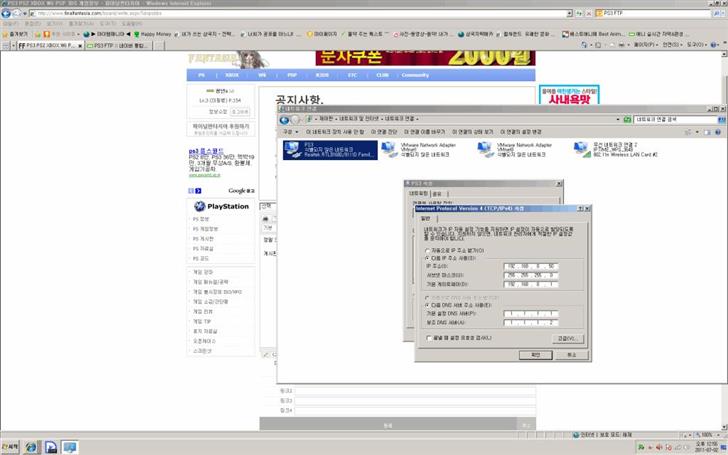Select the 802.11n Wireless LAN connection icon
728x455 pixels.
(x=582, y=149)
